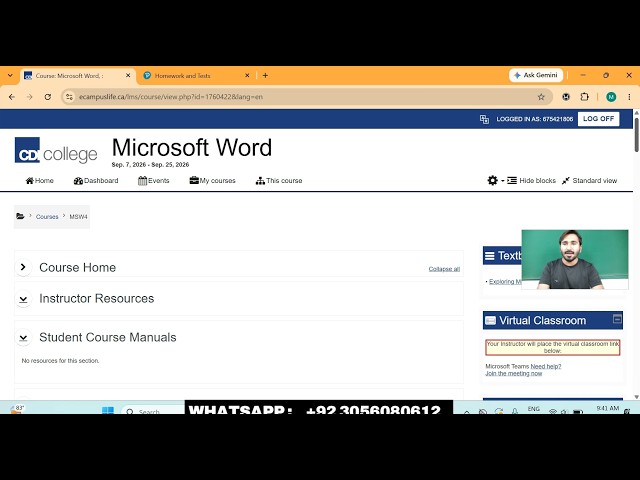This screenshot has height=480, width=640.
Task: Click the Ask Gemini button
Action: click(536, 75)
